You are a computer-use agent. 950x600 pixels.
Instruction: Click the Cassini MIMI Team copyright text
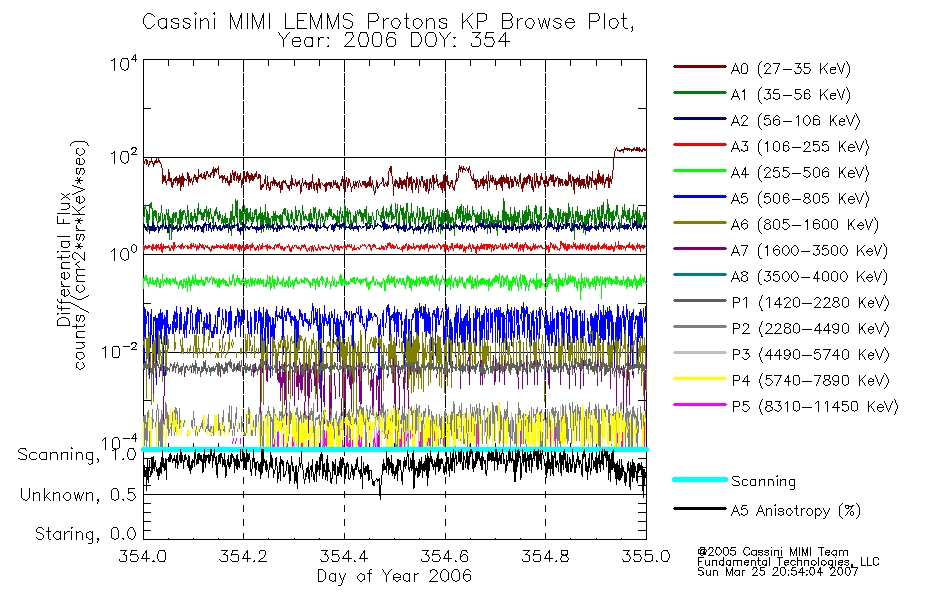[x=773, y=552]
